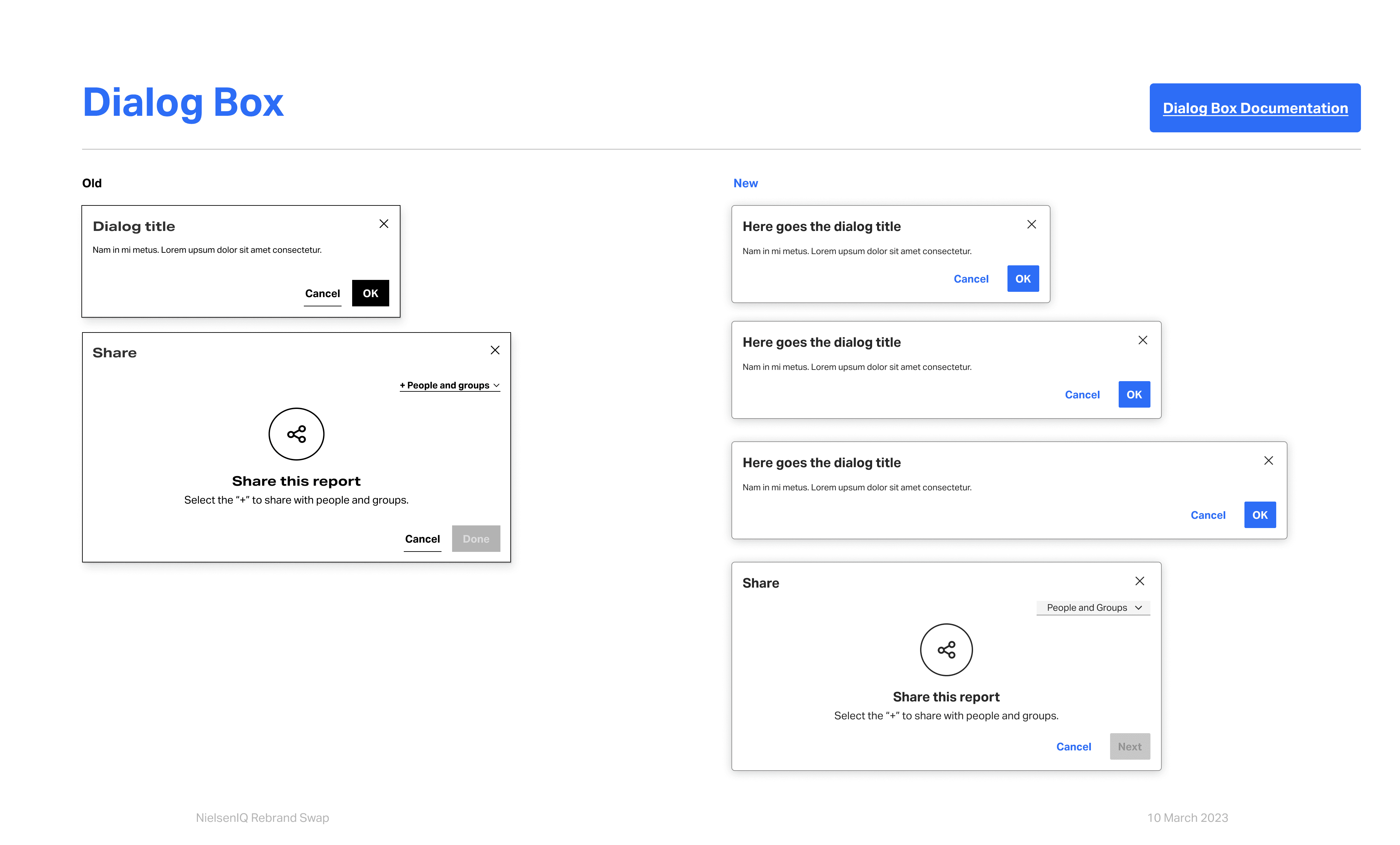This screenshot has height=845, width=1400.
Task: Close the smallest new dialog box
Action: [x=1031, y=224]
